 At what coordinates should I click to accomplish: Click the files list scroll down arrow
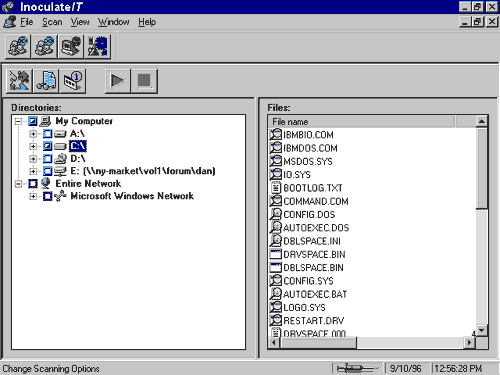coord(481,330)
